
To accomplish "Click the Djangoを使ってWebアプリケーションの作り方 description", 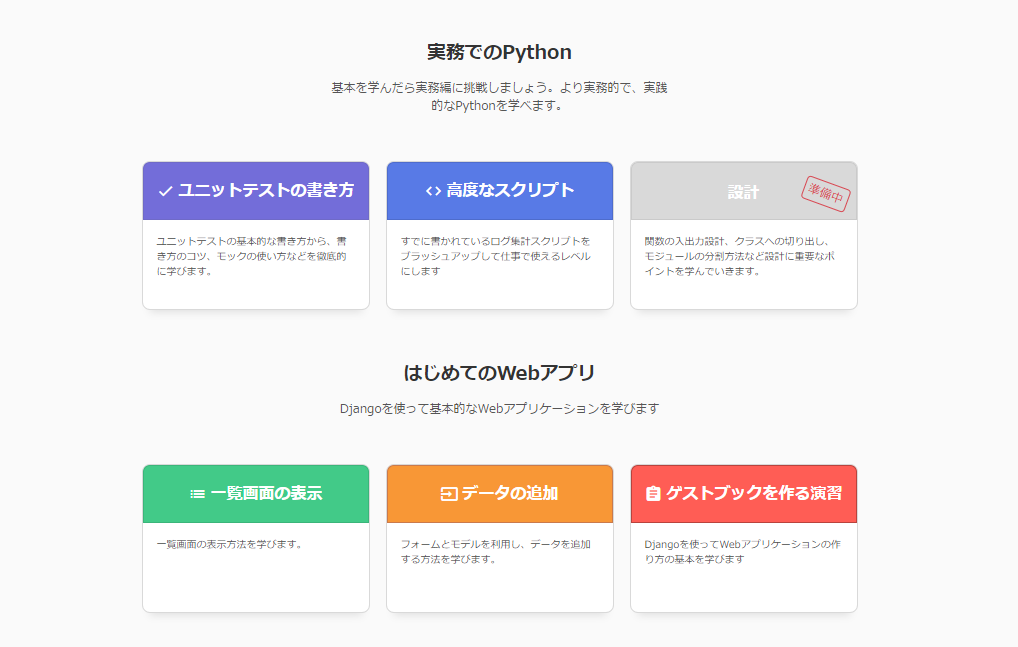I will [742, 552].
